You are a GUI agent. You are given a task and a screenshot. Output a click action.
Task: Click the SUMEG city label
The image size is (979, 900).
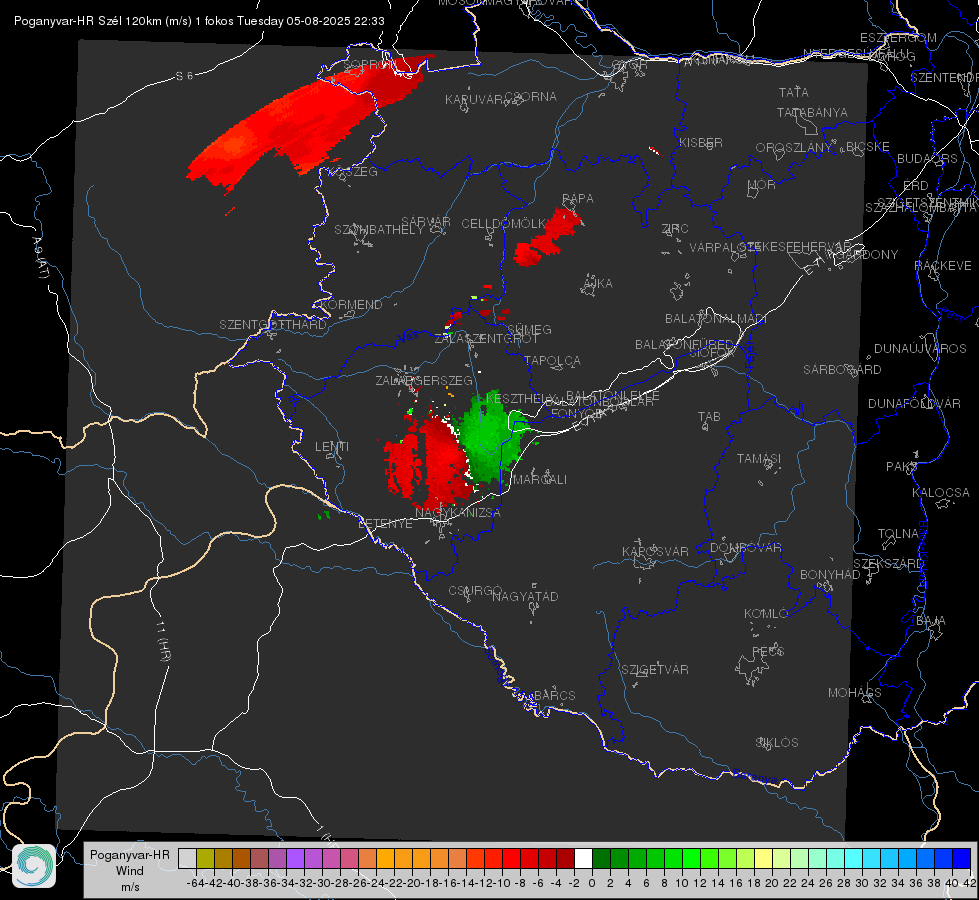point(529,329)
